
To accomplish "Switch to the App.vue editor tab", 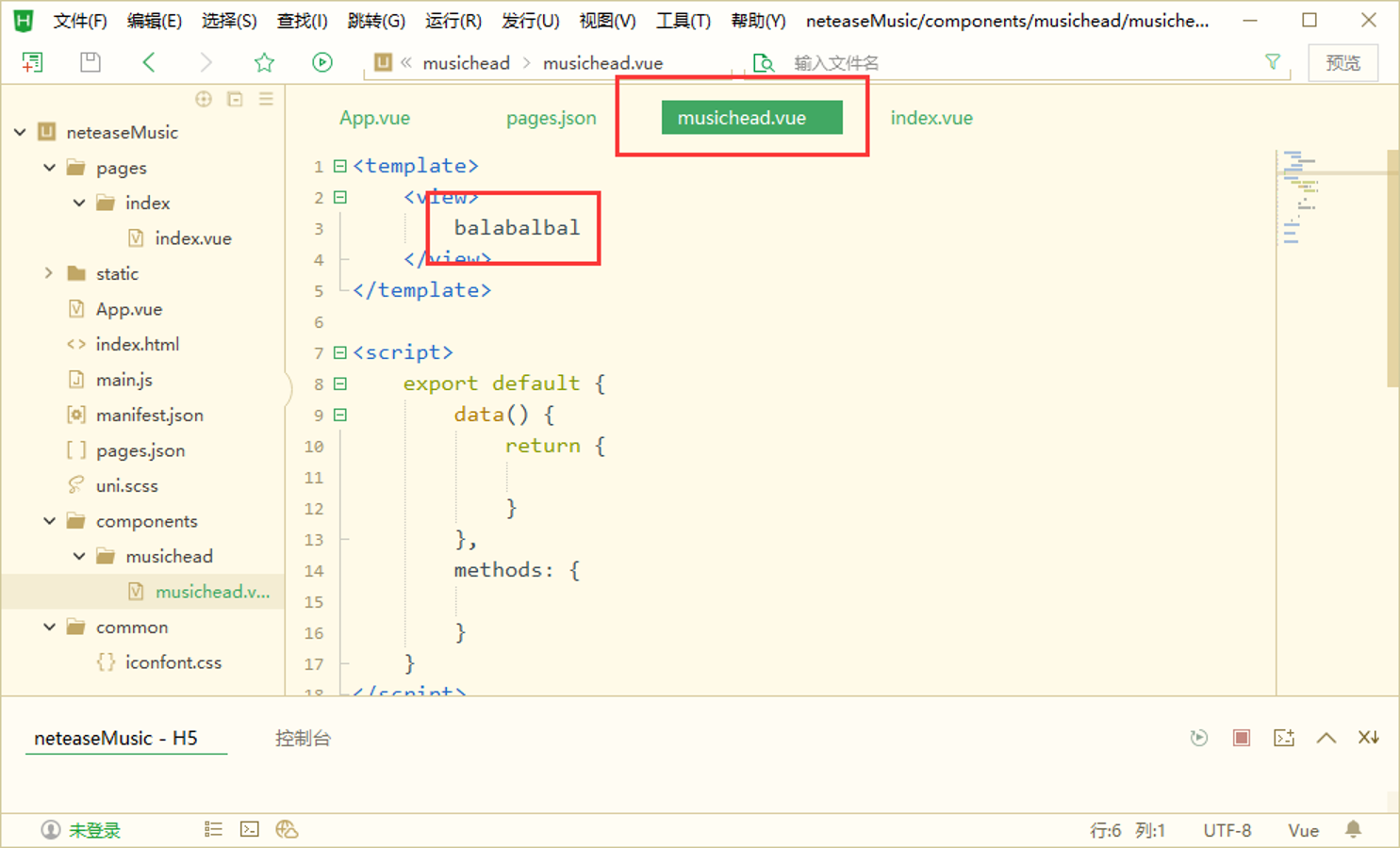I will tap(374, 118).
